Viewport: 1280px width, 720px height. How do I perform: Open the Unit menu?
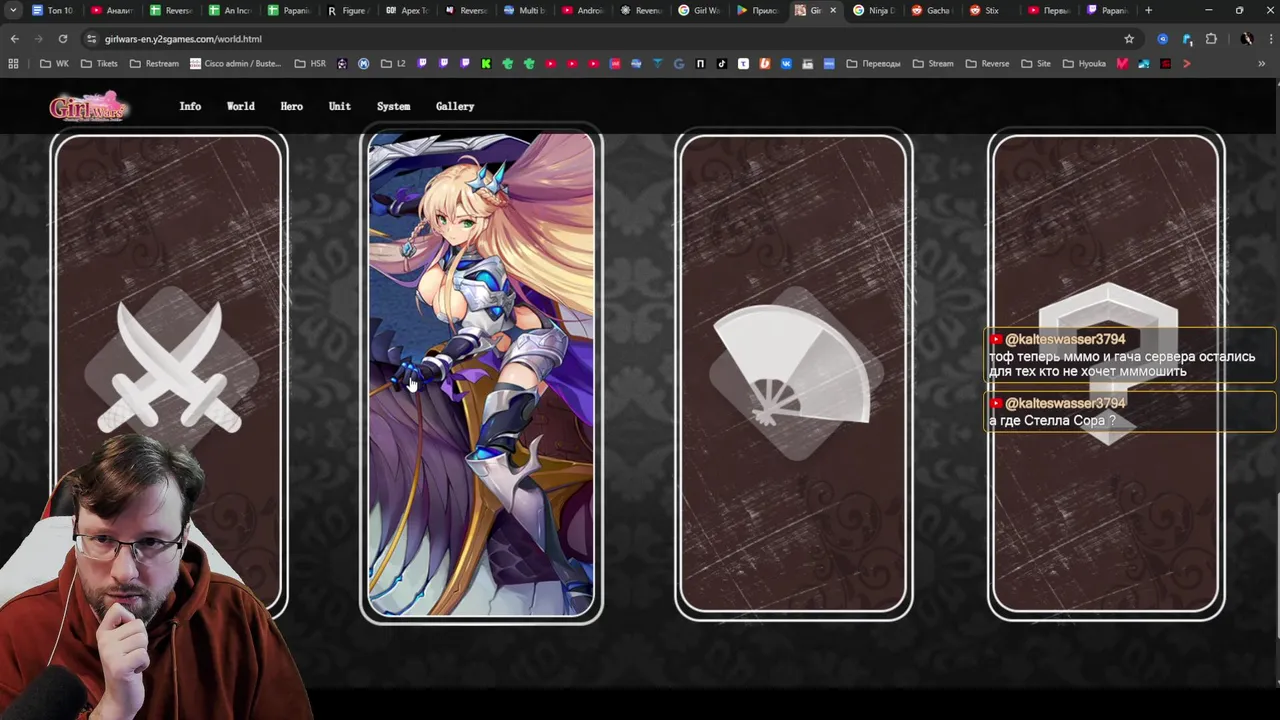340,106
